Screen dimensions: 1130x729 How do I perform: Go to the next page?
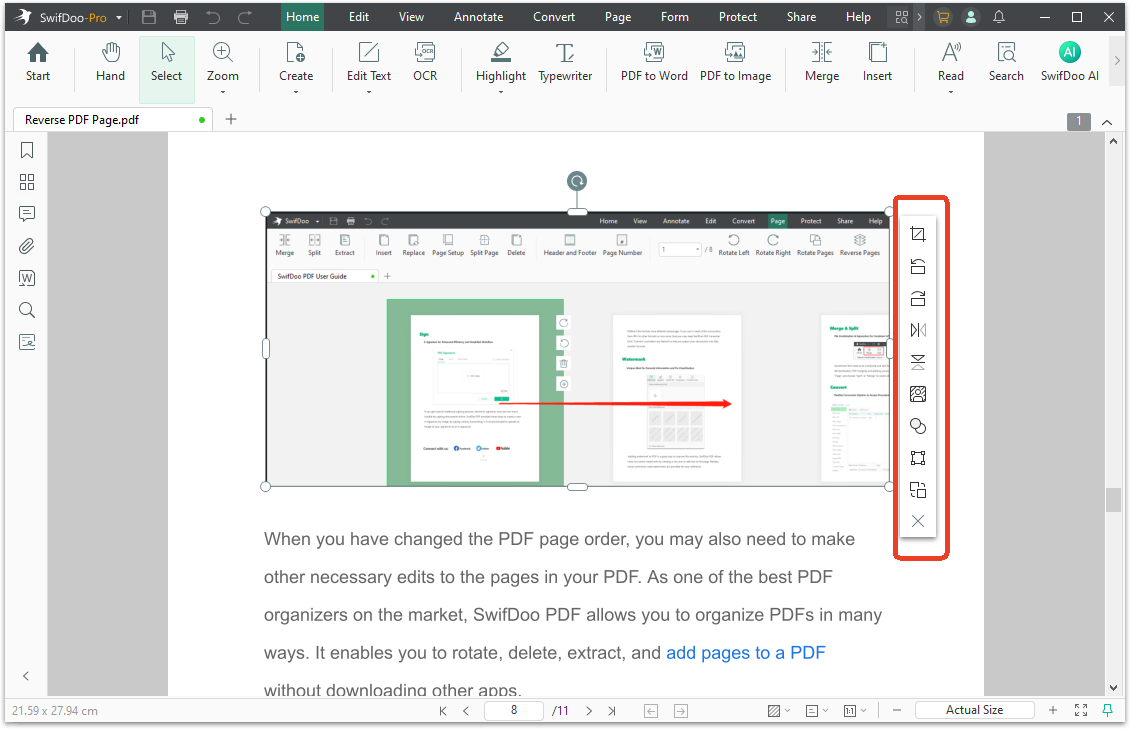(x=589, y=710)
